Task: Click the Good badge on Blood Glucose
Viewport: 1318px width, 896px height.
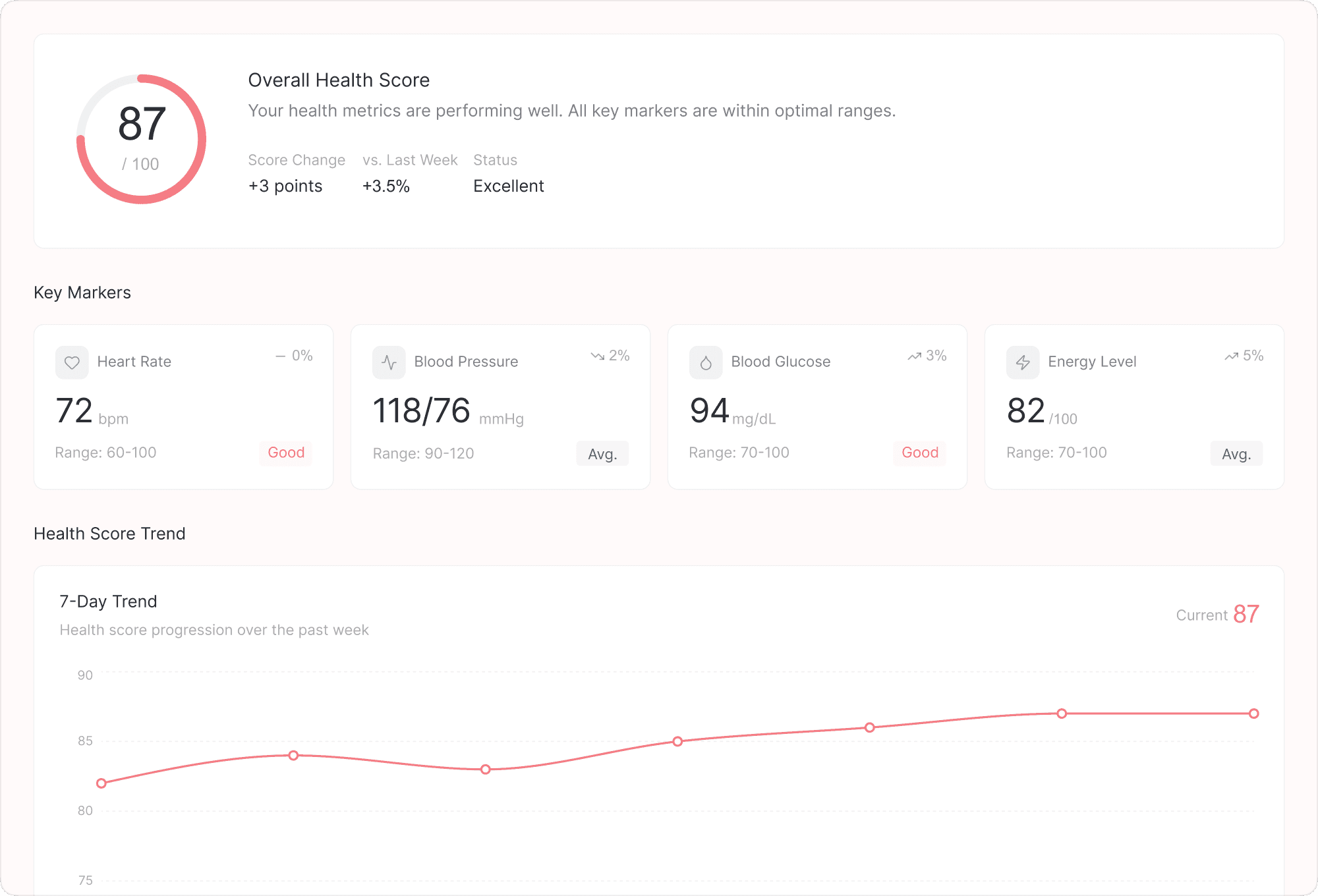Action: point(920,453)
